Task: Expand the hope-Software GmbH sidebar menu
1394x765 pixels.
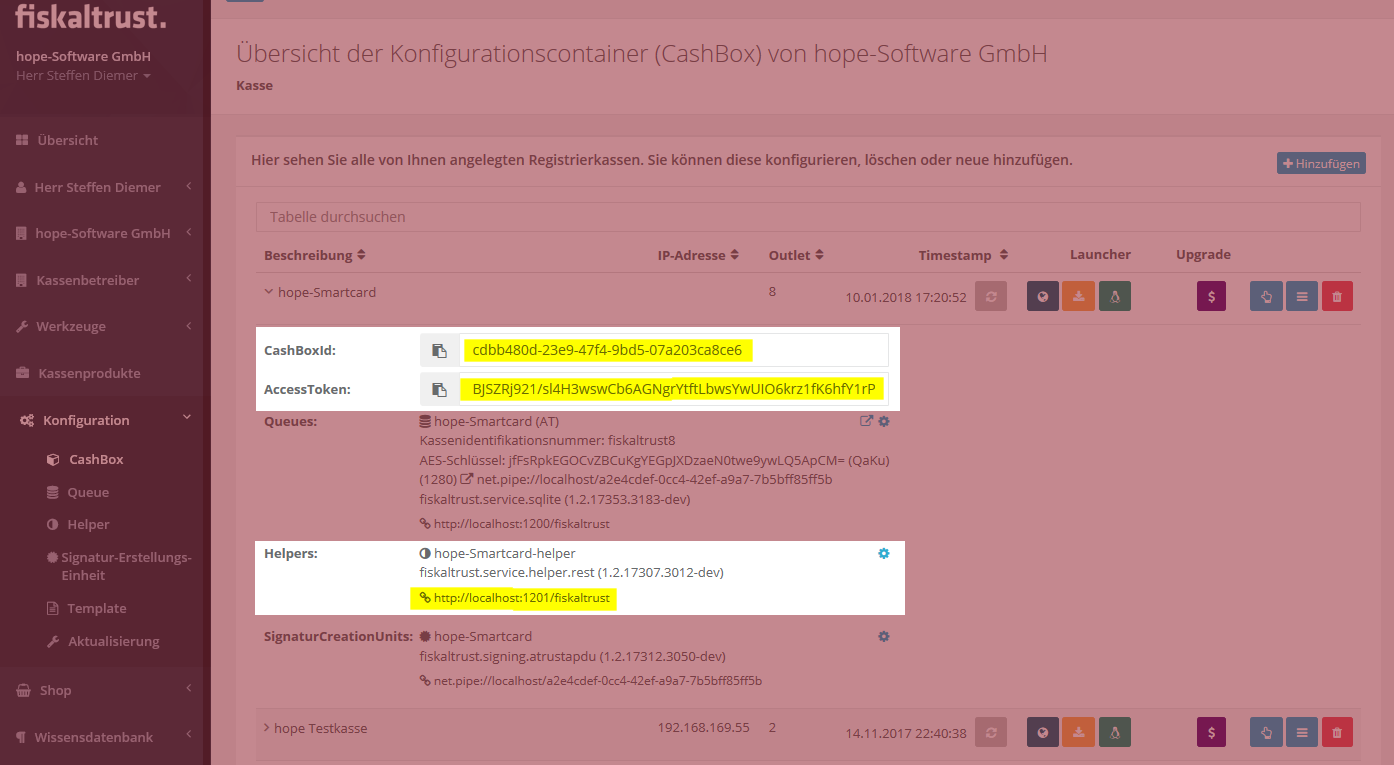Action: (x=105, y=233)
